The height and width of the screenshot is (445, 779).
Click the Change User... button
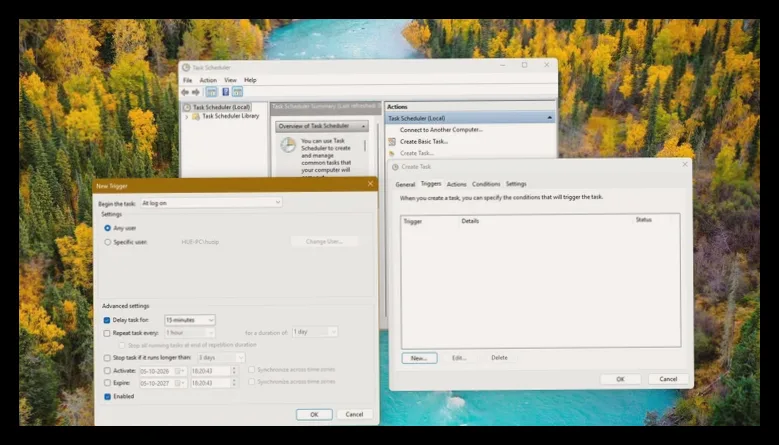click(x=324, y=241)
